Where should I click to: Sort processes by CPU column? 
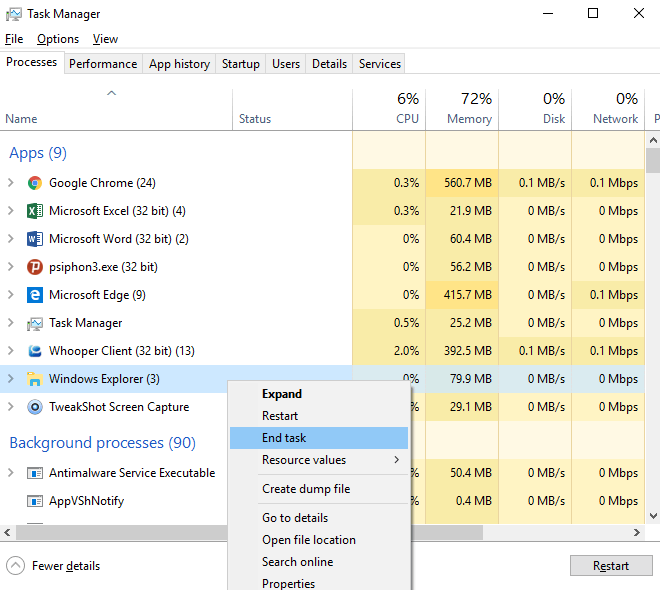[389, 109]
